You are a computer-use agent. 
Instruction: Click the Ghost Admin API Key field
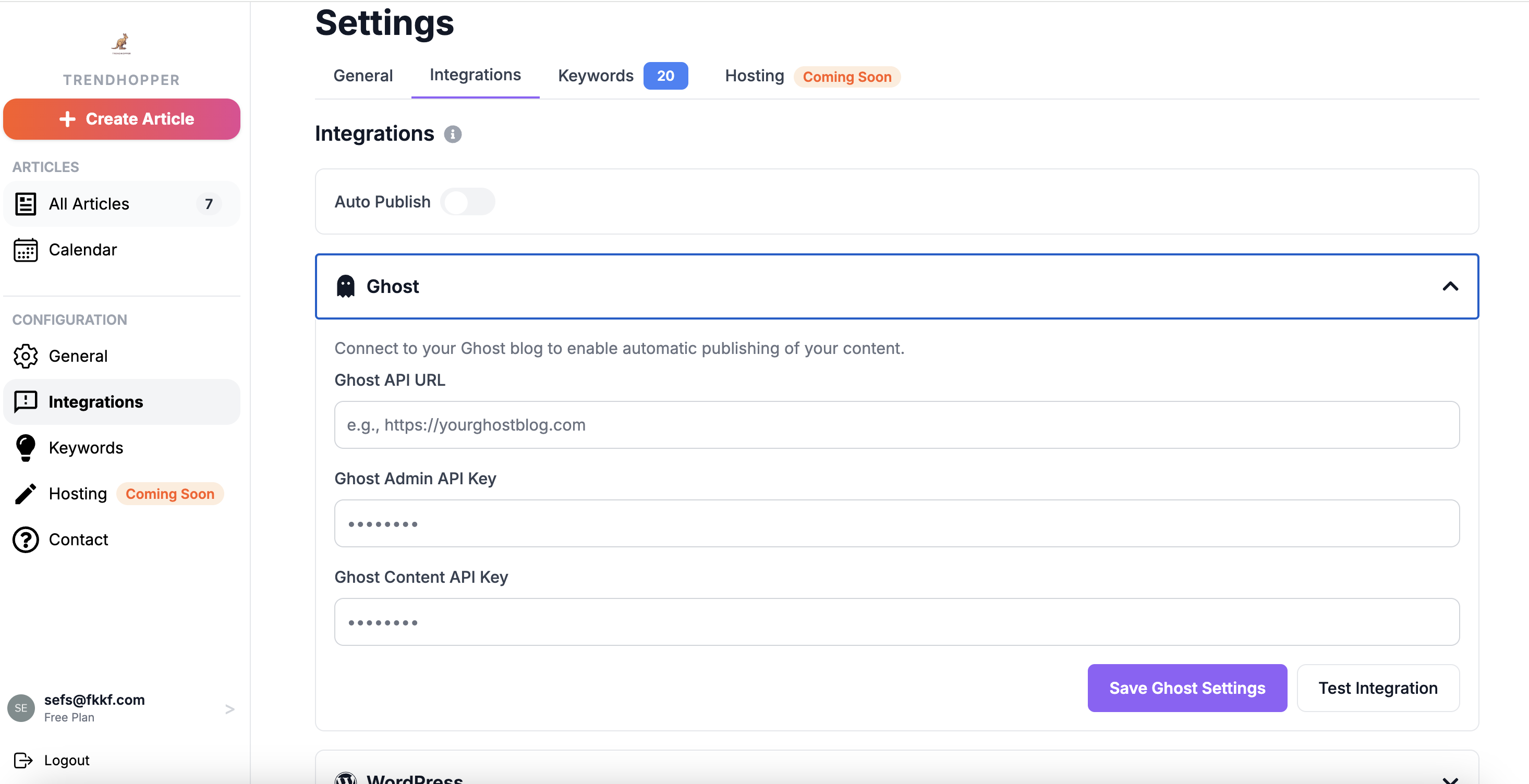[896, 523]
